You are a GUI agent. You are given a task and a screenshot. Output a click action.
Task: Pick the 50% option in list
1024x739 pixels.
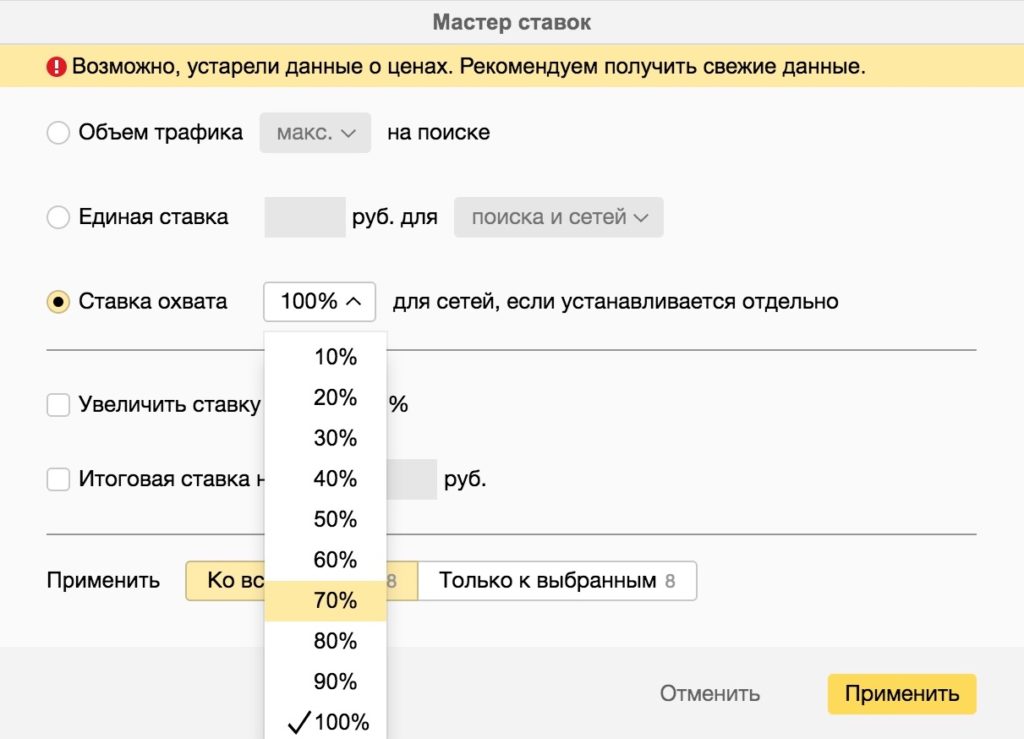[x=334, y=520]
